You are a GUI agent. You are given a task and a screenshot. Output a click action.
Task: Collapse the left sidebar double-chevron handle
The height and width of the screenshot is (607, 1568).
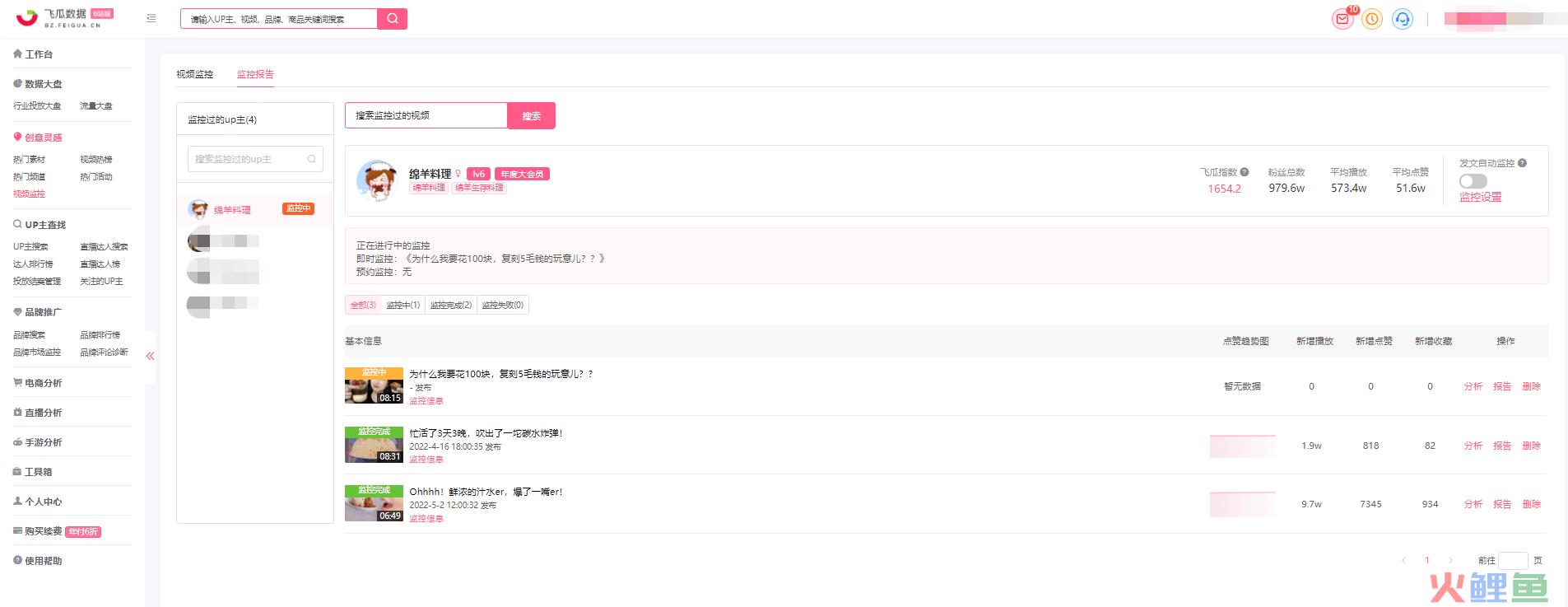(150, 356)
